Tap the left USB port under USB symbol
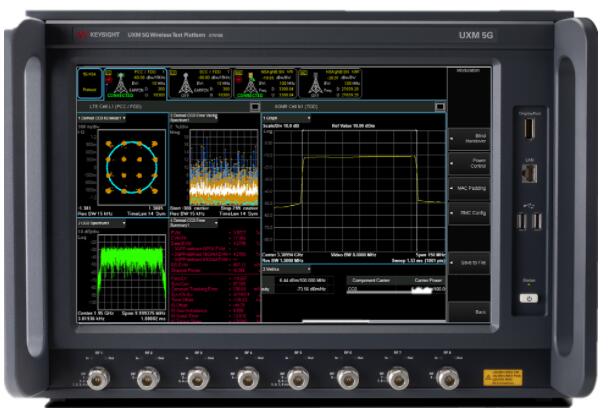Image resolution: width=612 pixels, height=420 pixels. coord(522,221)
